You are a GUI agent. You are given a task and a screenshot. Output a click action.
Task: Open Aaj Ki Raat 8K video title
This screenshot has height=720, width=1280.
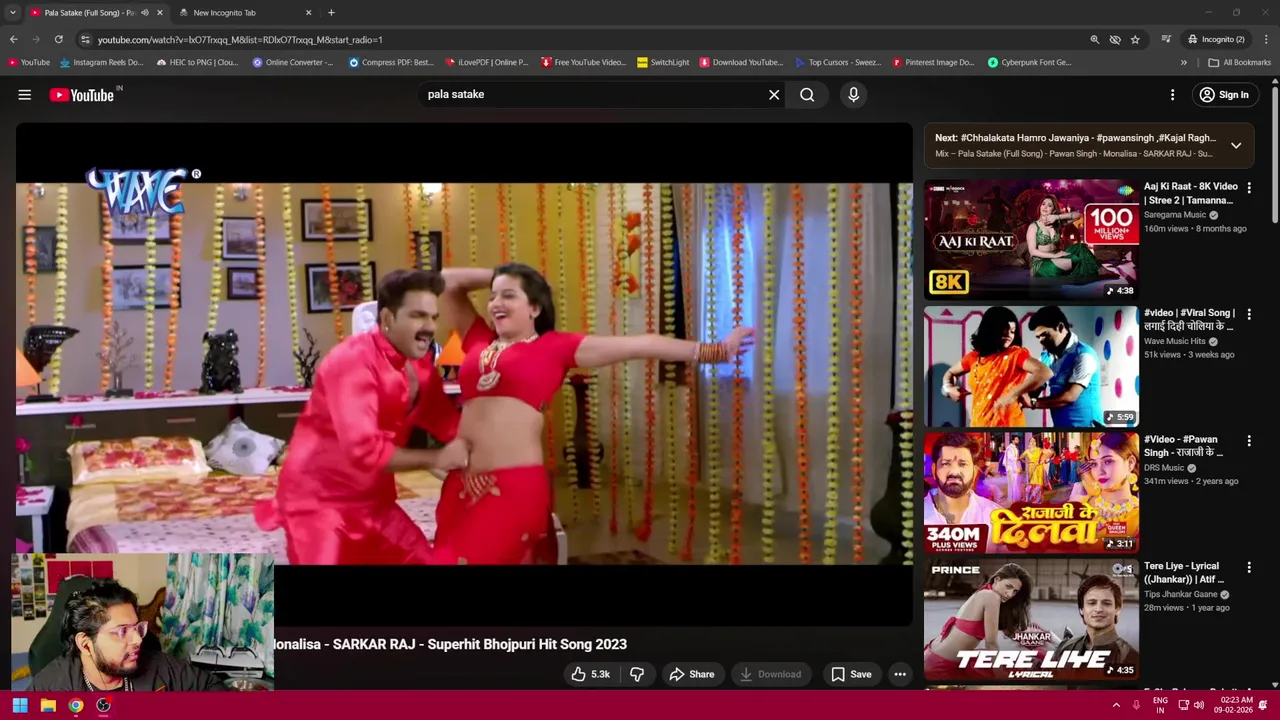tap(1190, 193)
